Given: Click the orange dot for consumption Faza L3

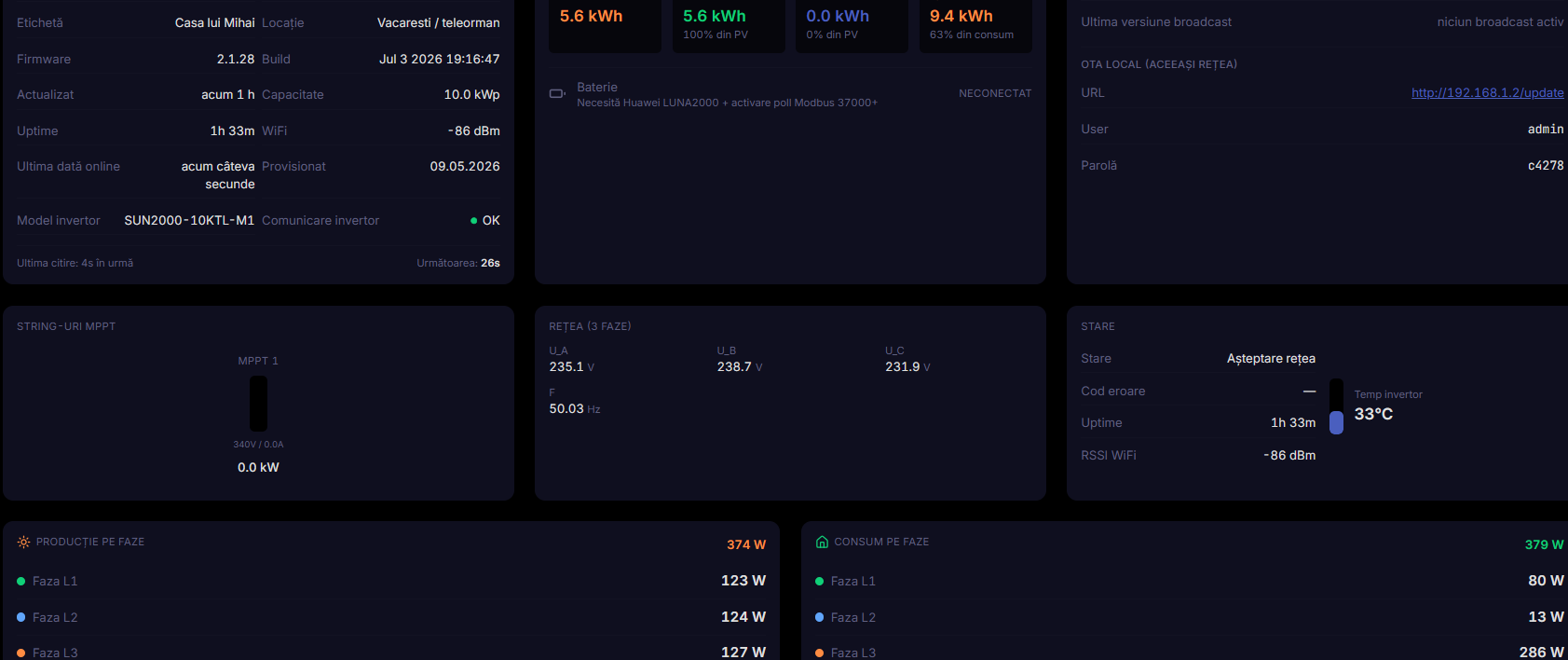Looking at the screenshot, I should [819, 653].
